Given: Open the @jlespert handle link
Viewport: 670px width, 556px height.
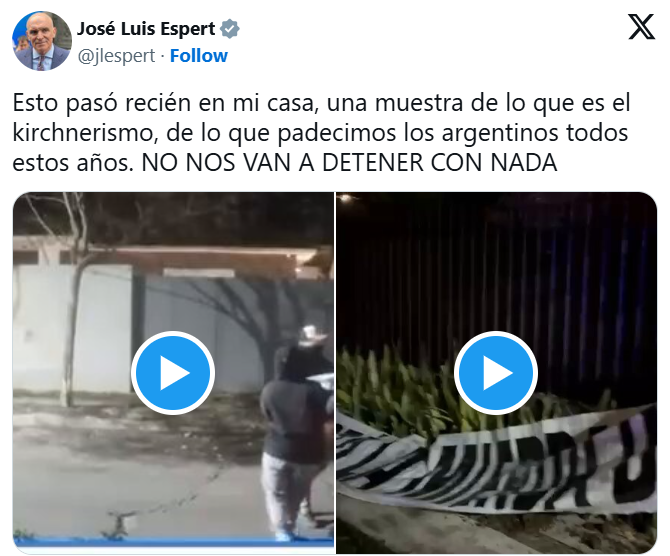Looking at the screenshot, I should (116, 56).
